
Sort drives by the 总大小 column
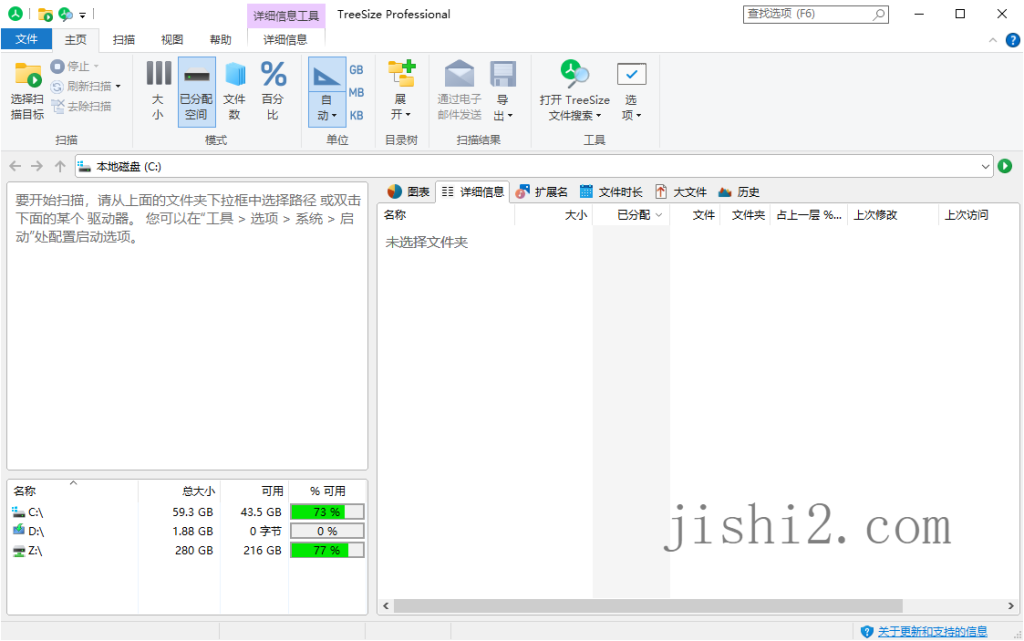click(x=178, y=491)
